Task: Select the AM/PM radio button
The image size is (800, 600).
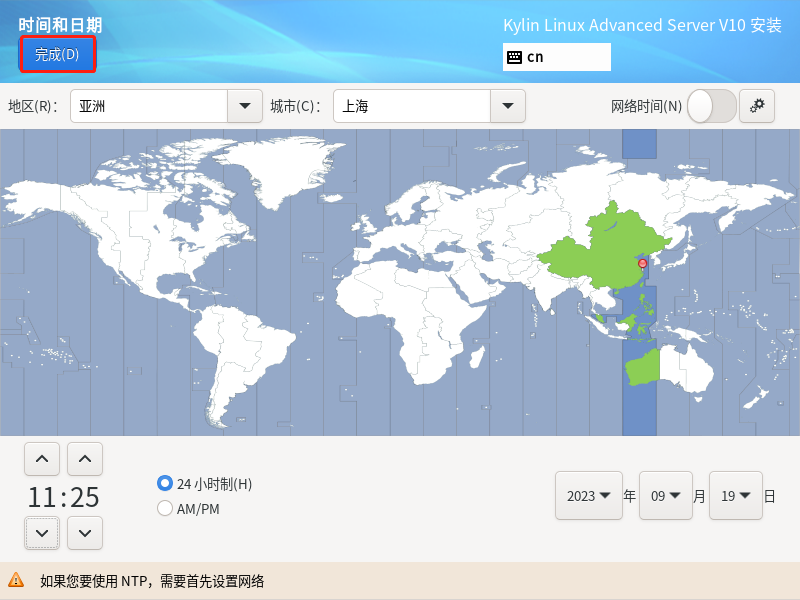Action: click(x=165, y=508)
